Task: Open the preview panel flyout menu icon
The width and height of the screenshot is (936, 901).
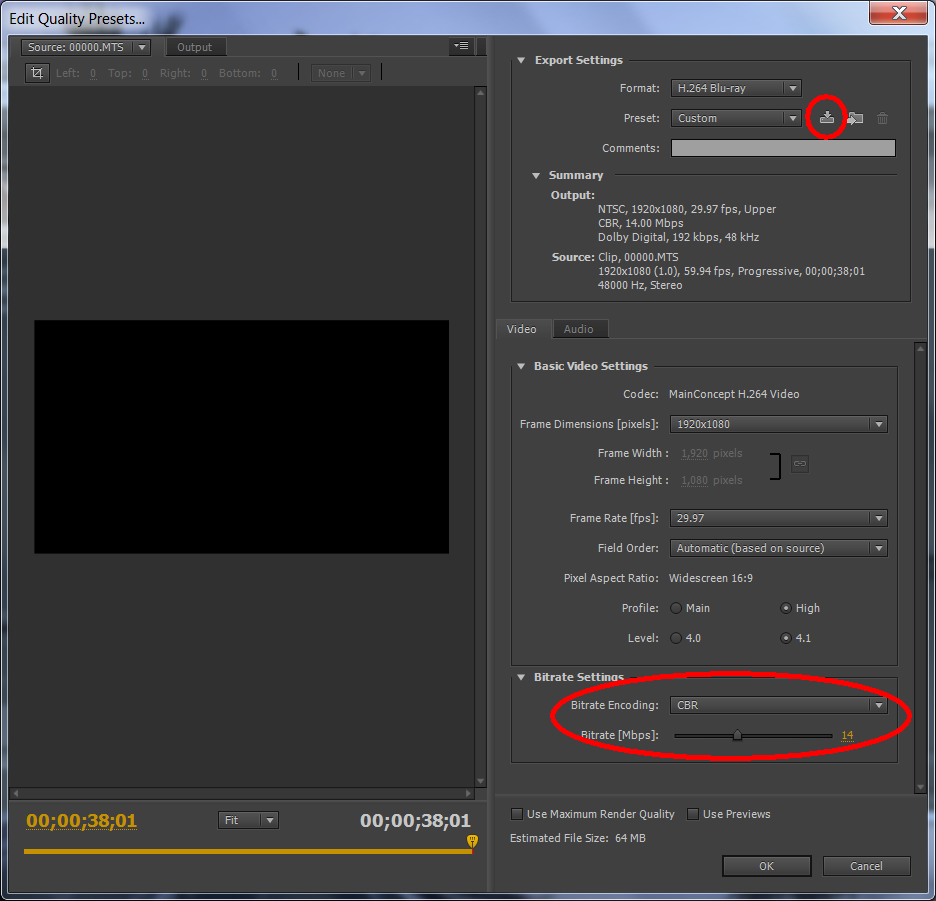Action: pos(461,46)
